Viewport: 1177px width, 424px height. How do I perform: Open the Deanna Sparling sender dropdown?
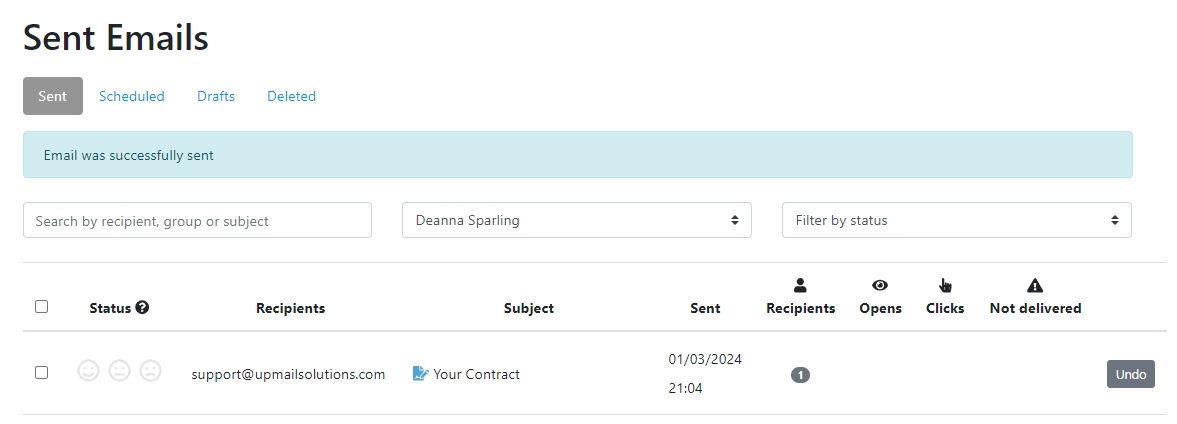(576, 221)
